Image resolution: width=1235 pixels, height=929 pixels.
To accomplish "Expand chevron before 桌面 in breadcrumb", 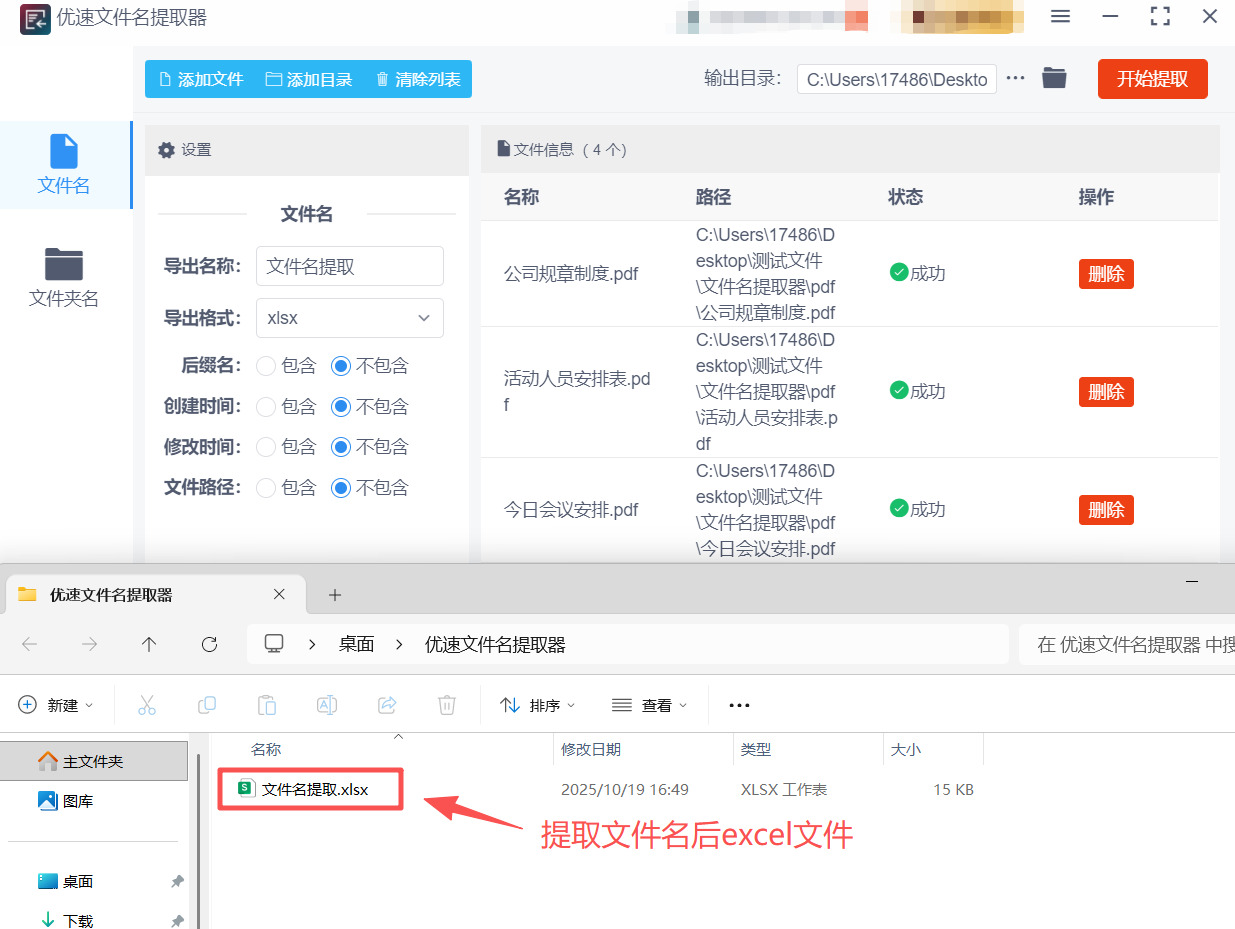I will click(x=313, y=645).
